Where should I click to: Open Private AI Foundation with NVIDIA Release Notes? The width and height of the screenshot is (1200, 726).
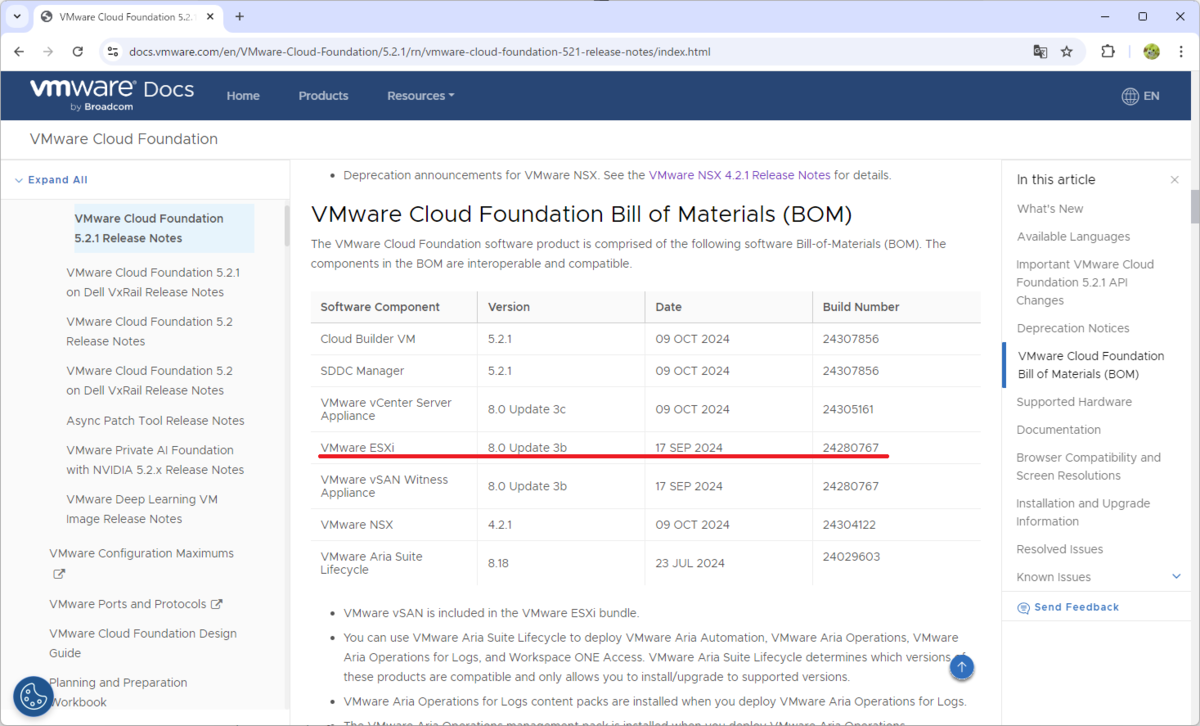coord(155,460)
